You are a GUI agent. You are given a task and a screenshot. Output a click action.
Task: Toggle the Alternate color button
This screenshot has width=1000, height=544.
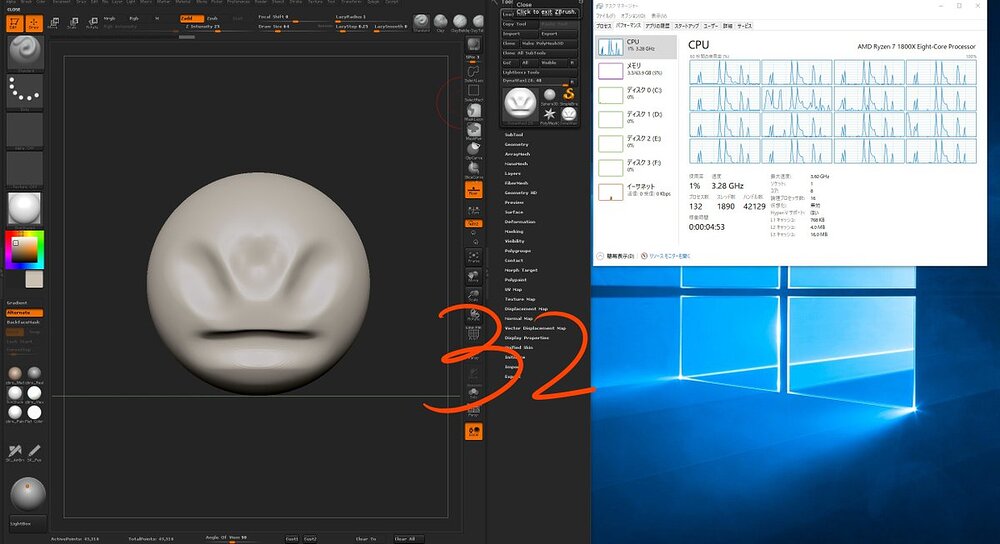click(x=24, y=312)
